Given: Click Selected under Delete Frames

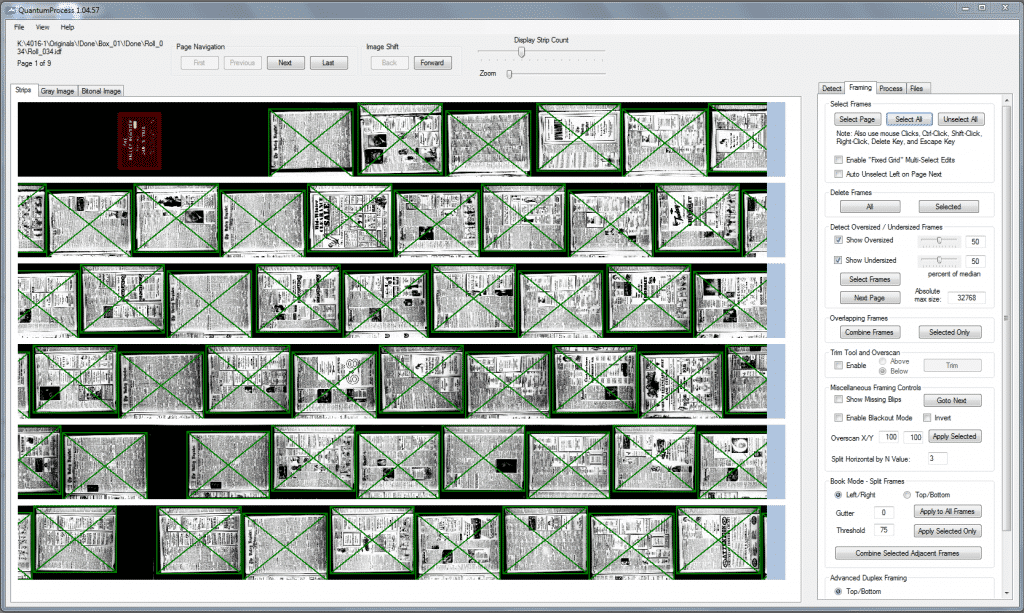Looking at the screenshot, I should pyautogui.click(x=948, y=206).
